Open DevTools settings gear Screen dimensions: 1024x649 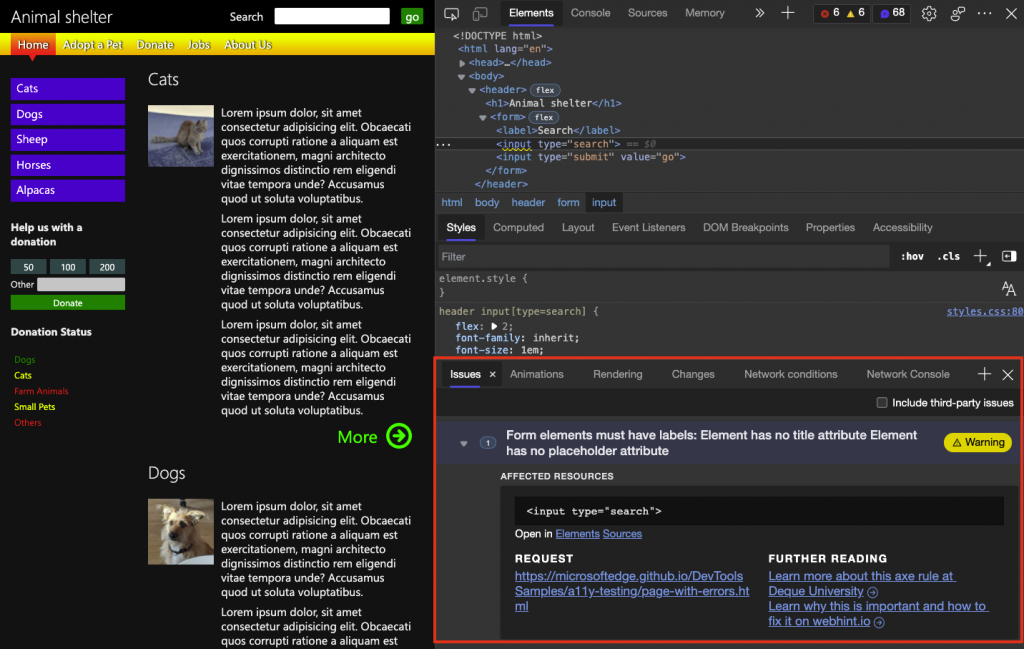tap(929, 13)
